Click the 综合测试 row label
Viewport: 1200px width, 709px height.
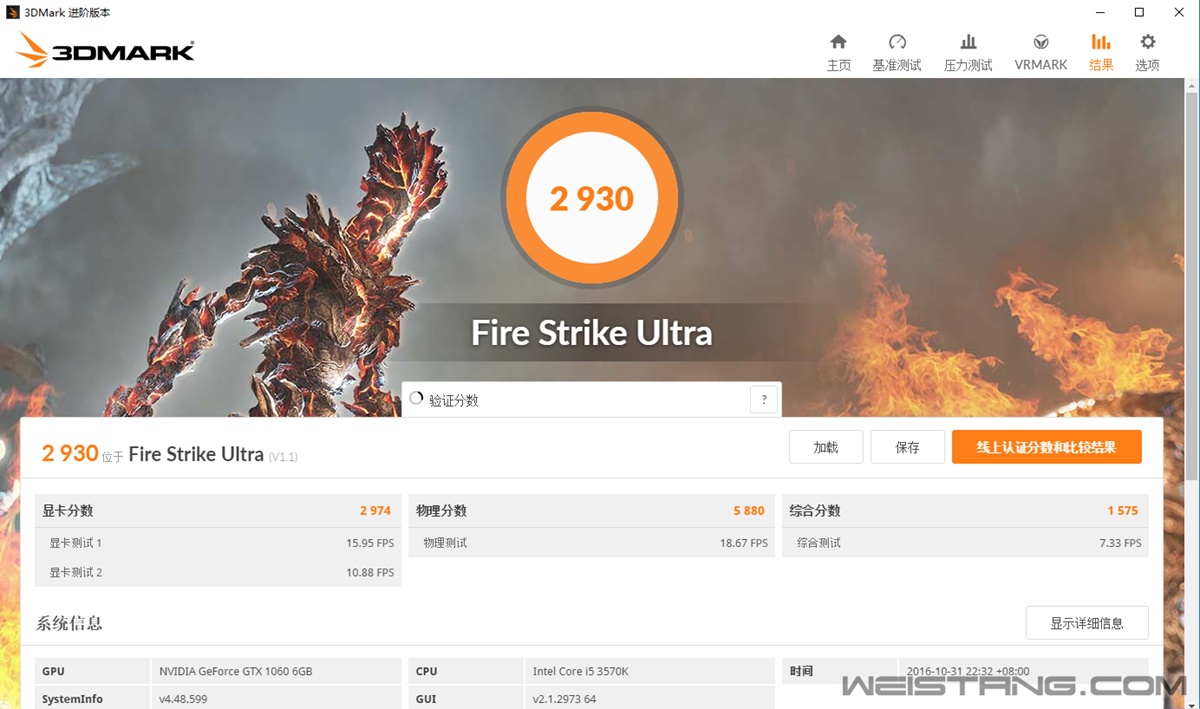coord(819,543)
